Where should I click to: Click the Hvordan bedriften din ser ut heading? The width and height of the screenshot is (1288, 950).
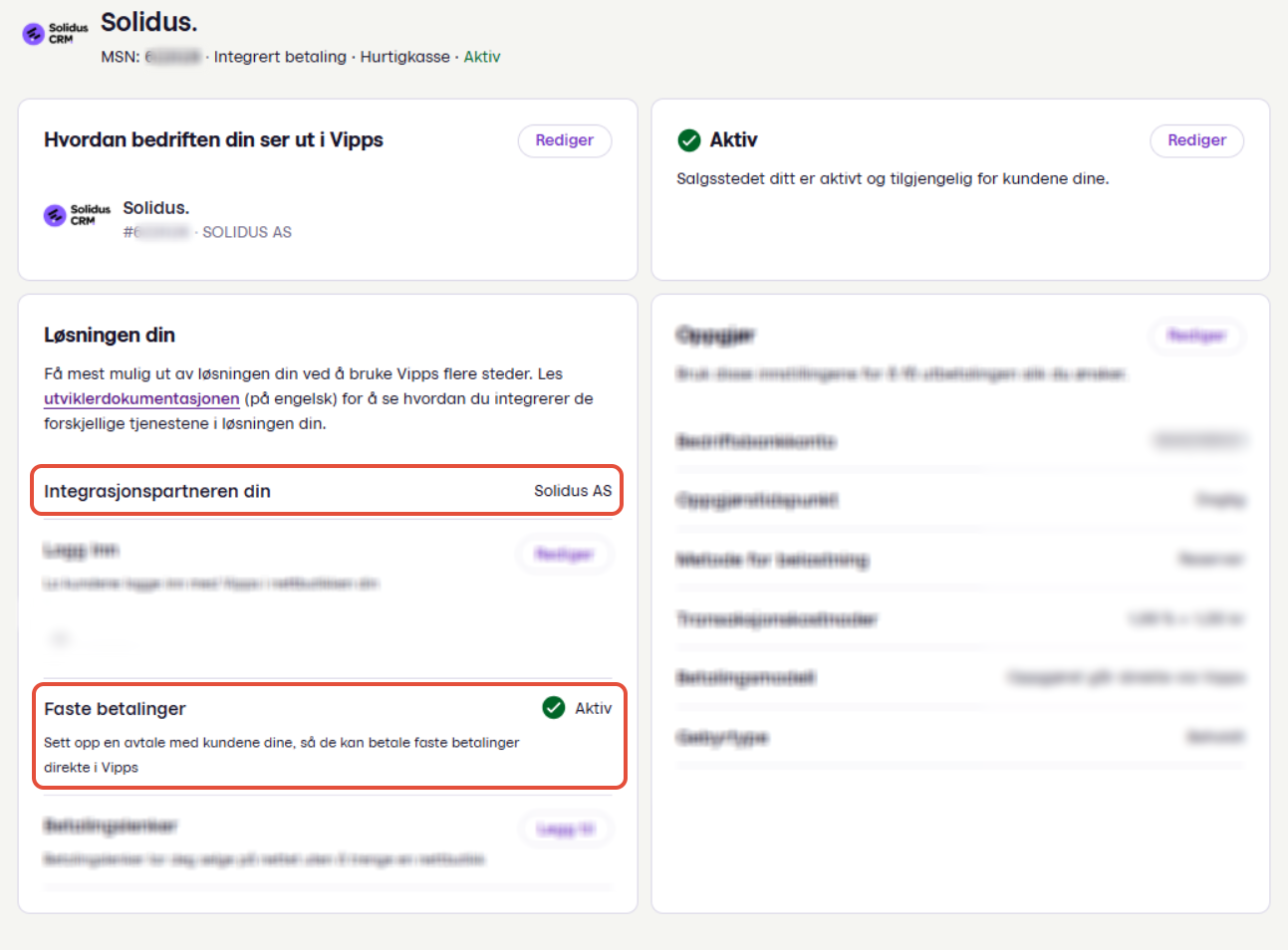[213, 140]
